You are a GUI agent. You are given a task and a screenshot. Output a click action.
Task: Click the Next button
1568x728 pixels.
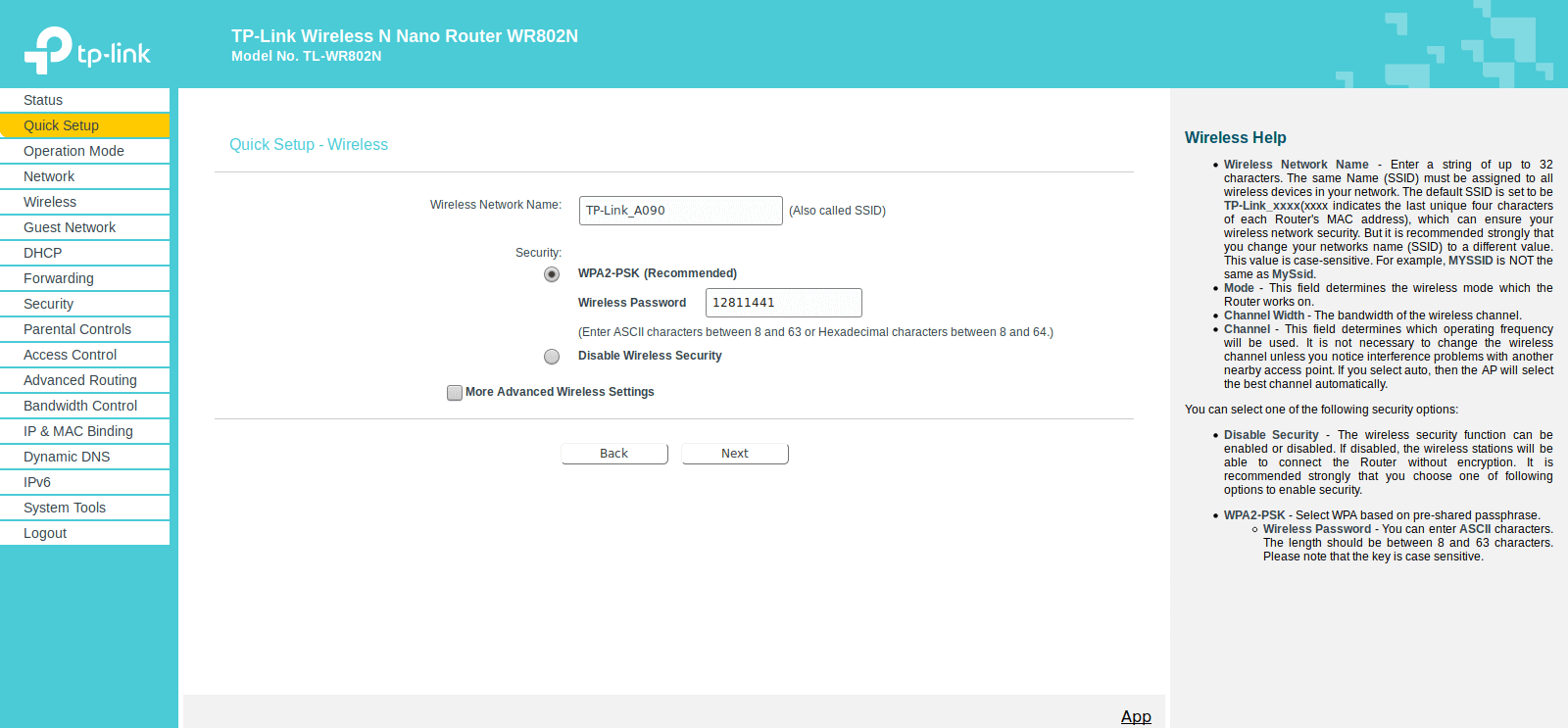coord(735,454)
